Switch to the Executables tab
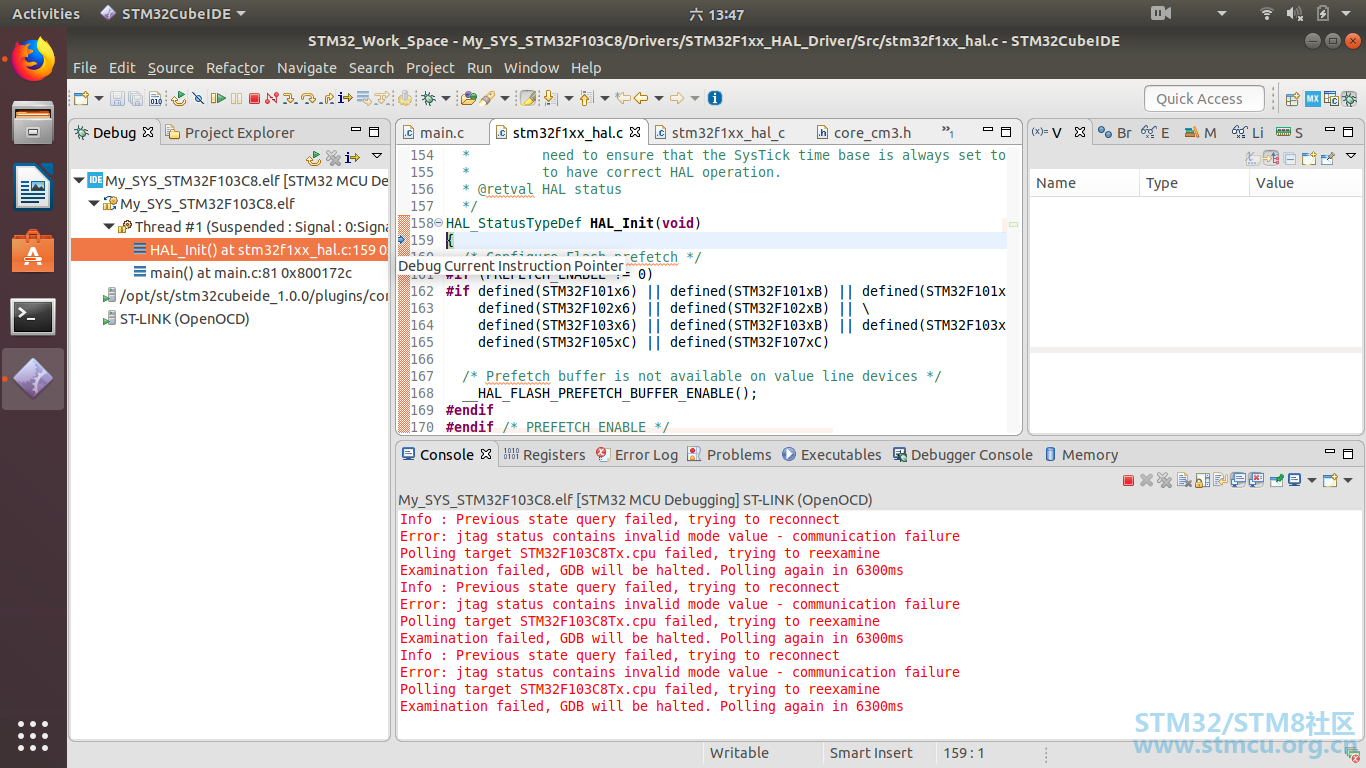1366x768 pixels. point(832,454)
